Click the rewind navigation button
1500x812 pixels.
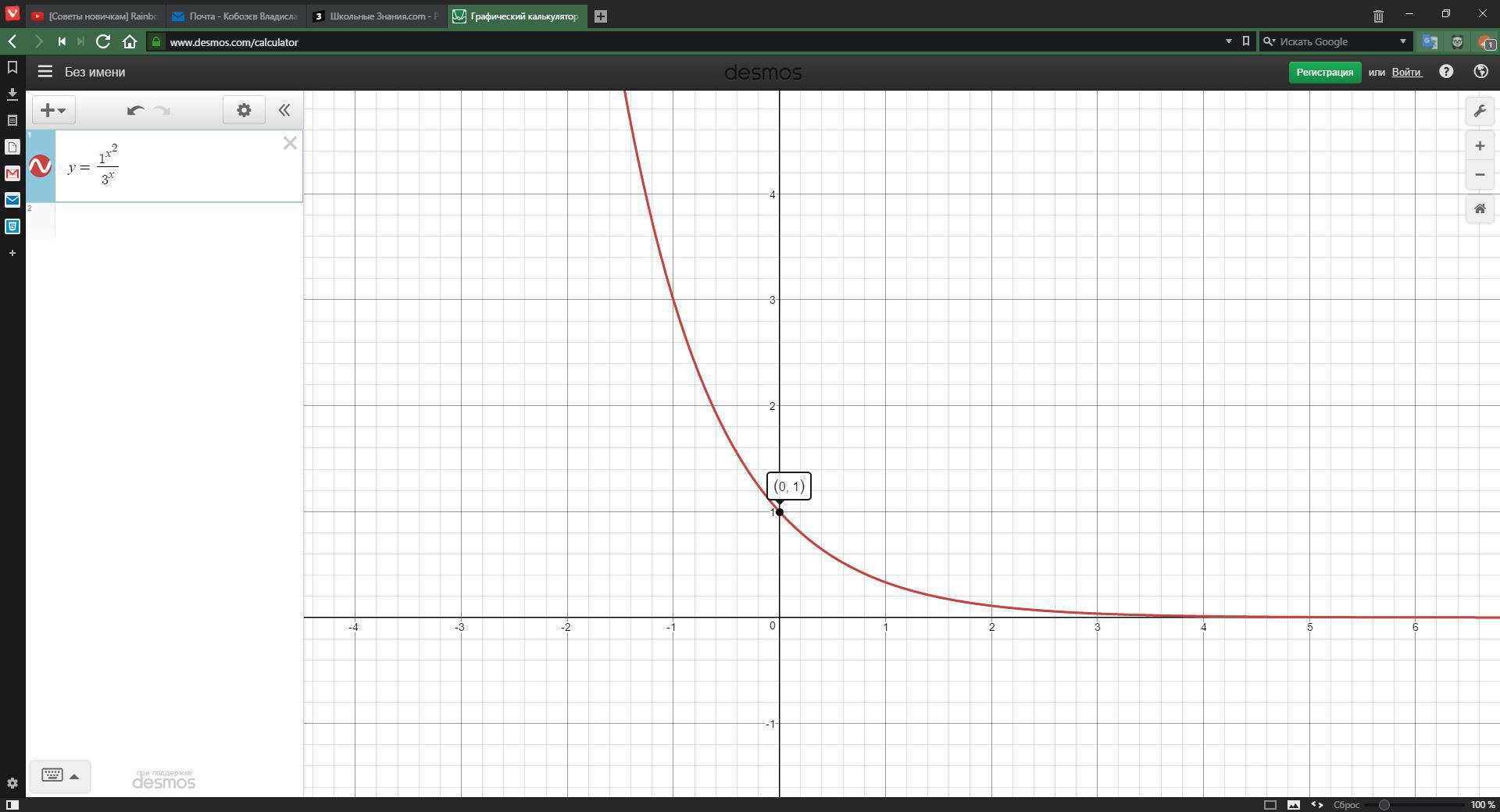(62, 41)
